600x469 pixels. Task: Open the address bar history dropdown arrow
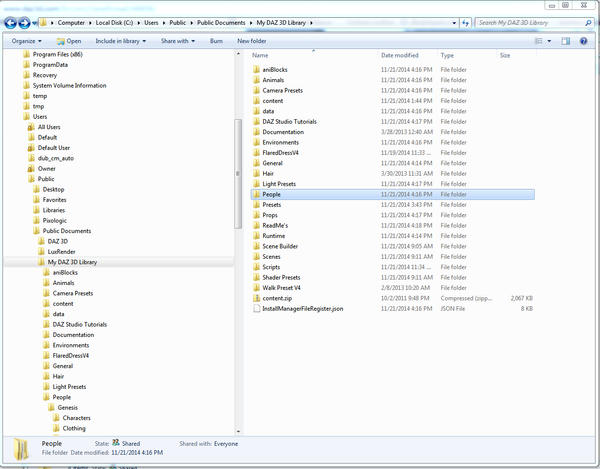[x=454, y=23]
